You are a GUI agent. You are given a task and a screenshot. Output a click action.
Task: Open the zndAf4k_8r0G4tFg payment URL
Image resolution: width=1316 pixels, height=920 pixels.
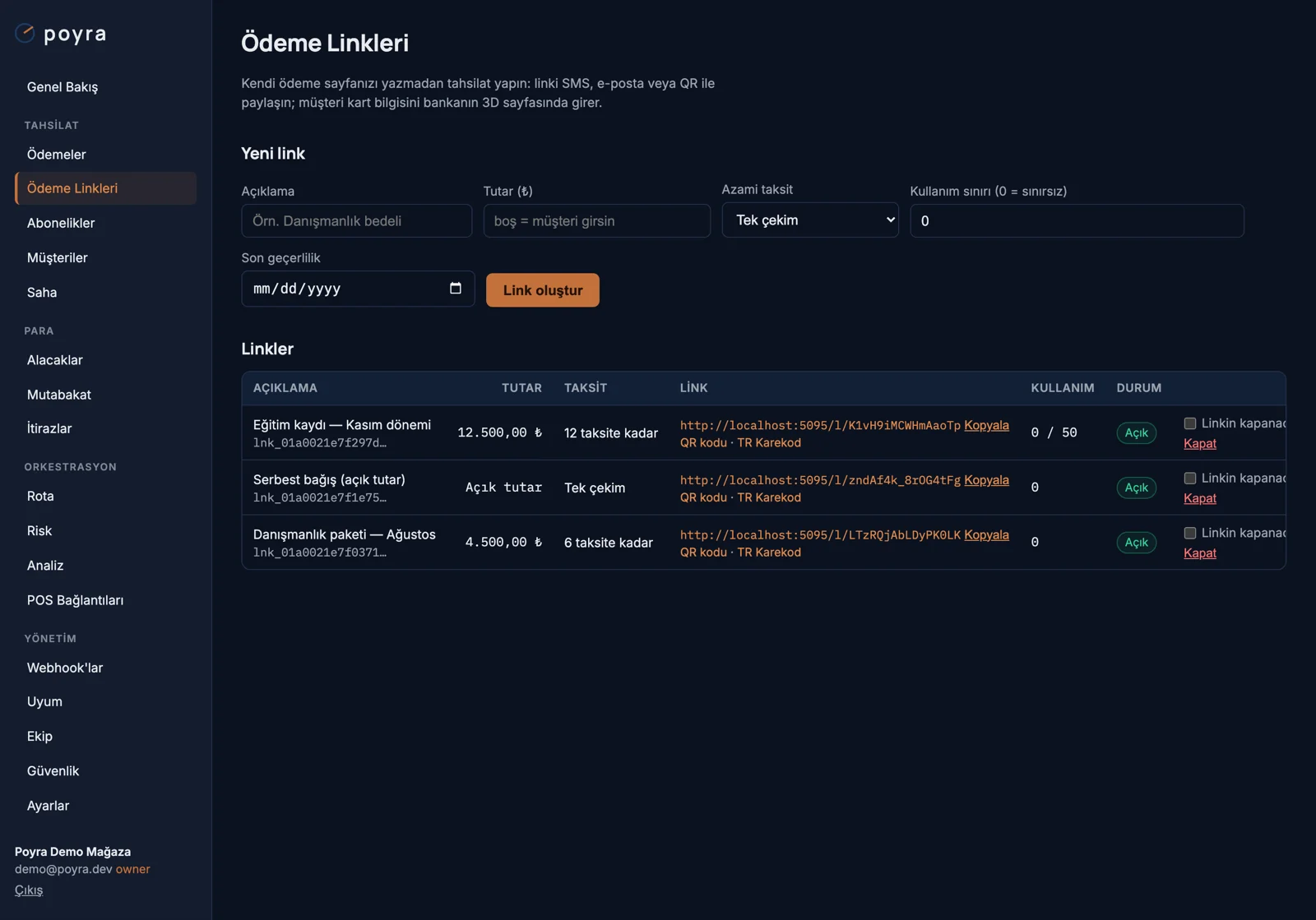[820, 480]
